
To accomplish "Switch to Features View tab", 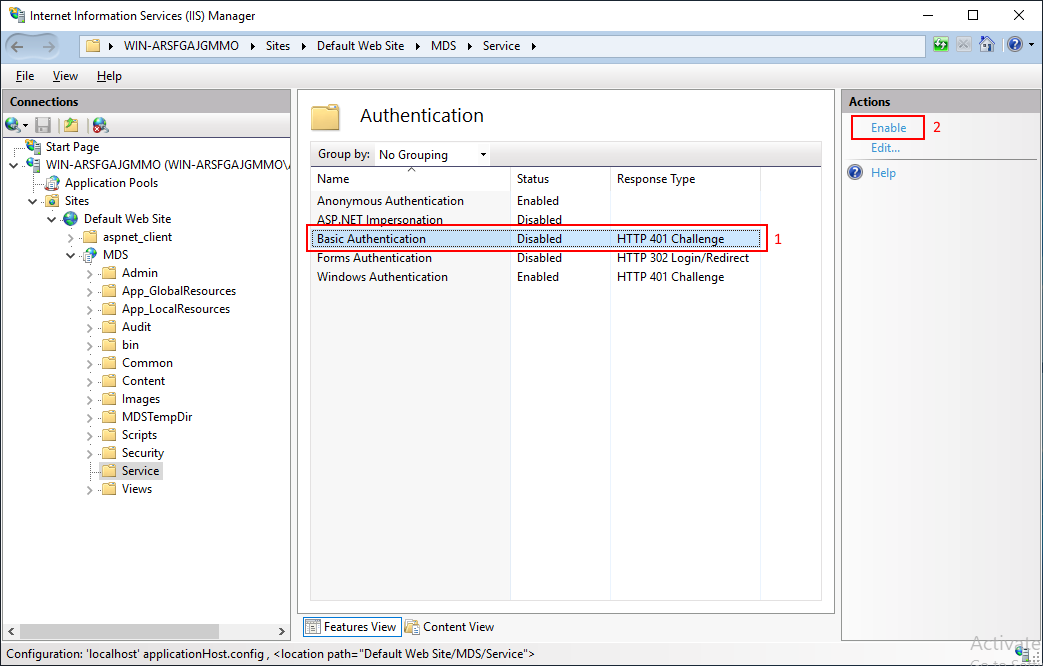I will click(x=353, y=627).
